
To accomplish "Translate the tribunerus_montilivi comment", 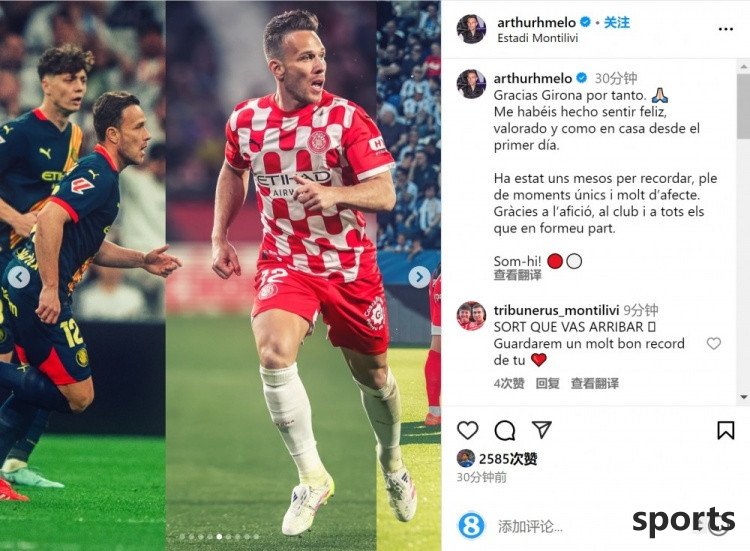I will tap(595, 383).
